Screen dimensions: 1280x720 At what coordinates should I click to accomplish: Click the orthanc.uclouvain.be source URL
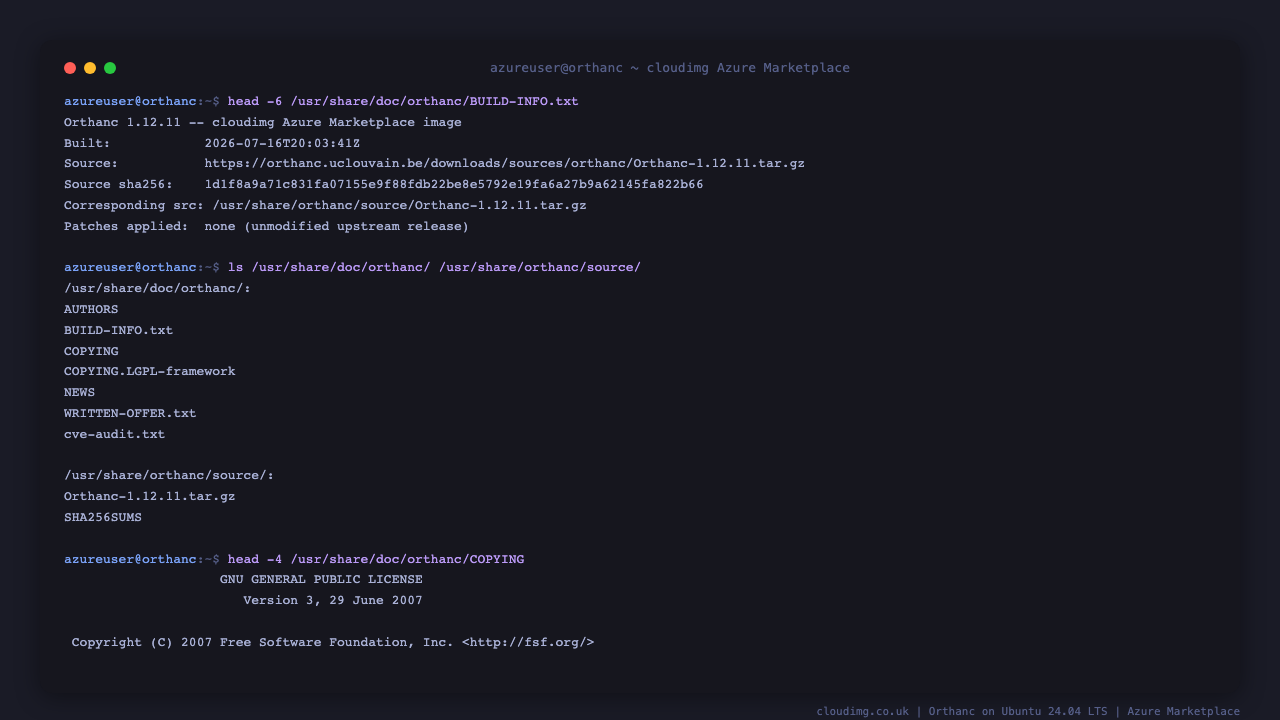[505, 164]
